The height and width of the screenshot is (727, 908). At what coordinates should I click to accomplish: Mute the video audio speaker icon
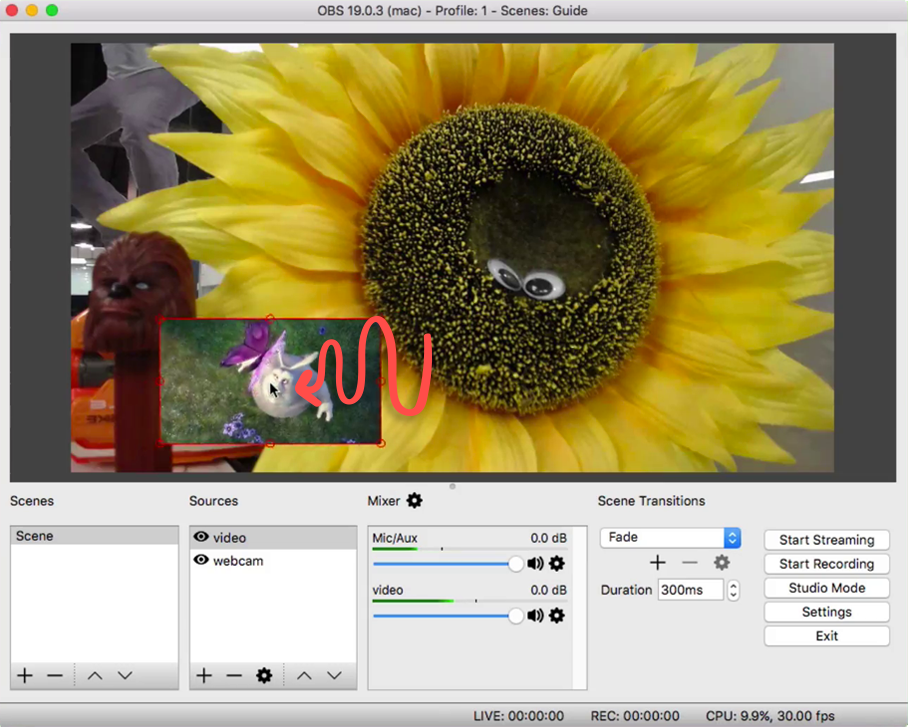pyautogui.click(x=535, y=616)
